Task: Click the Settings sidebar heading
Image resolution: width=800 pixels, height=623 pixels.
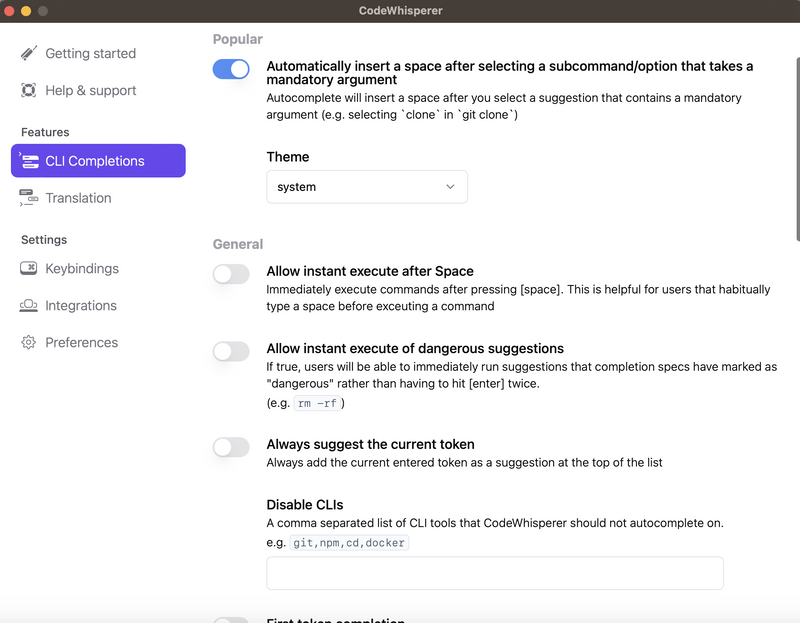Action: click(44, 240)
